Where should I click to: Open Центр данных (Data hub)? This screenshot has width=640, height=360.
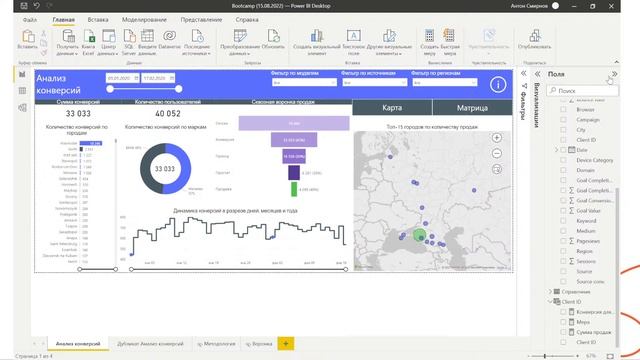108,42
